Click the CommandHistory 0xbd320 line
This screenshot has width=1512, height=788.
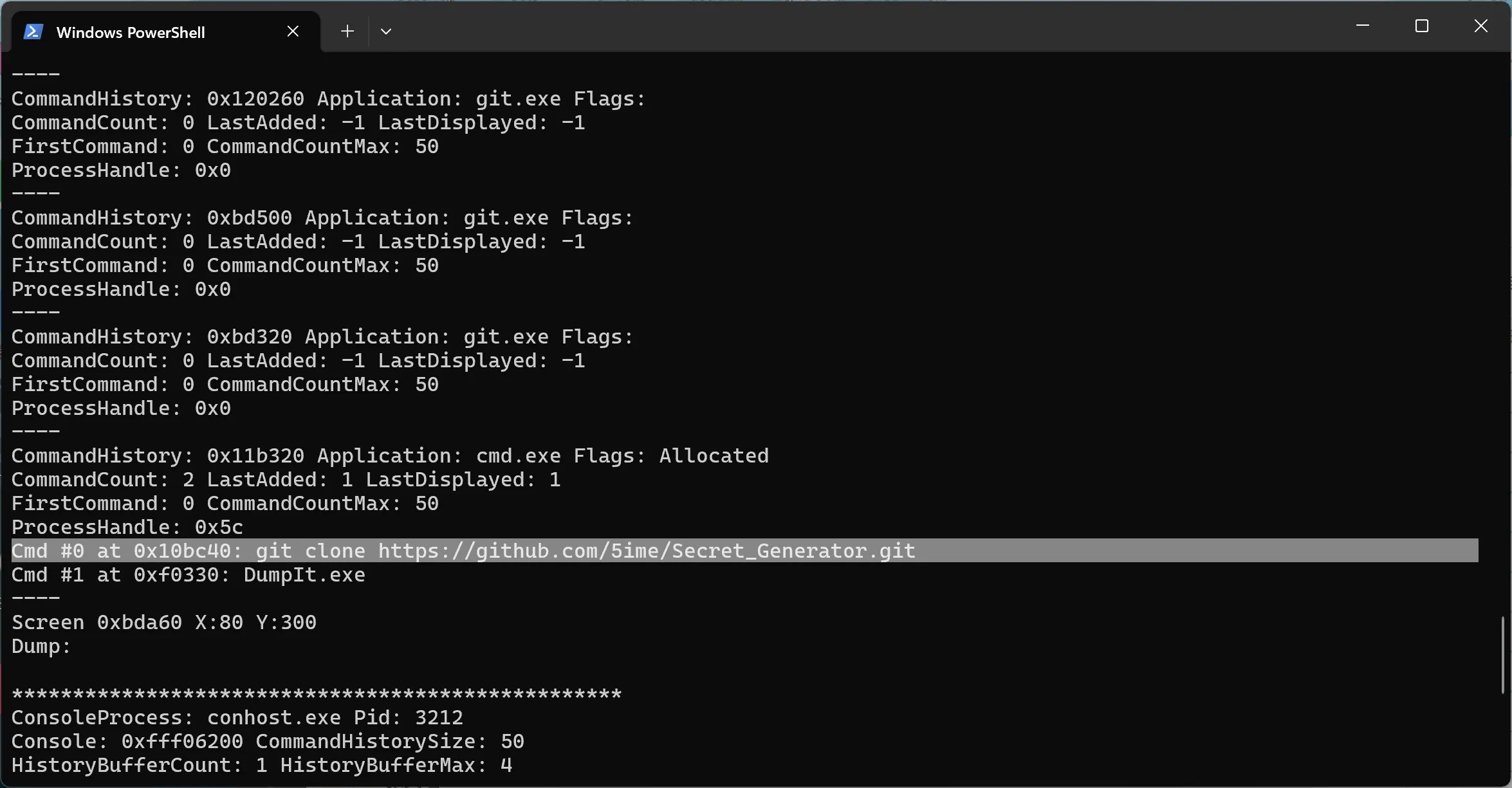pos(322,337)
